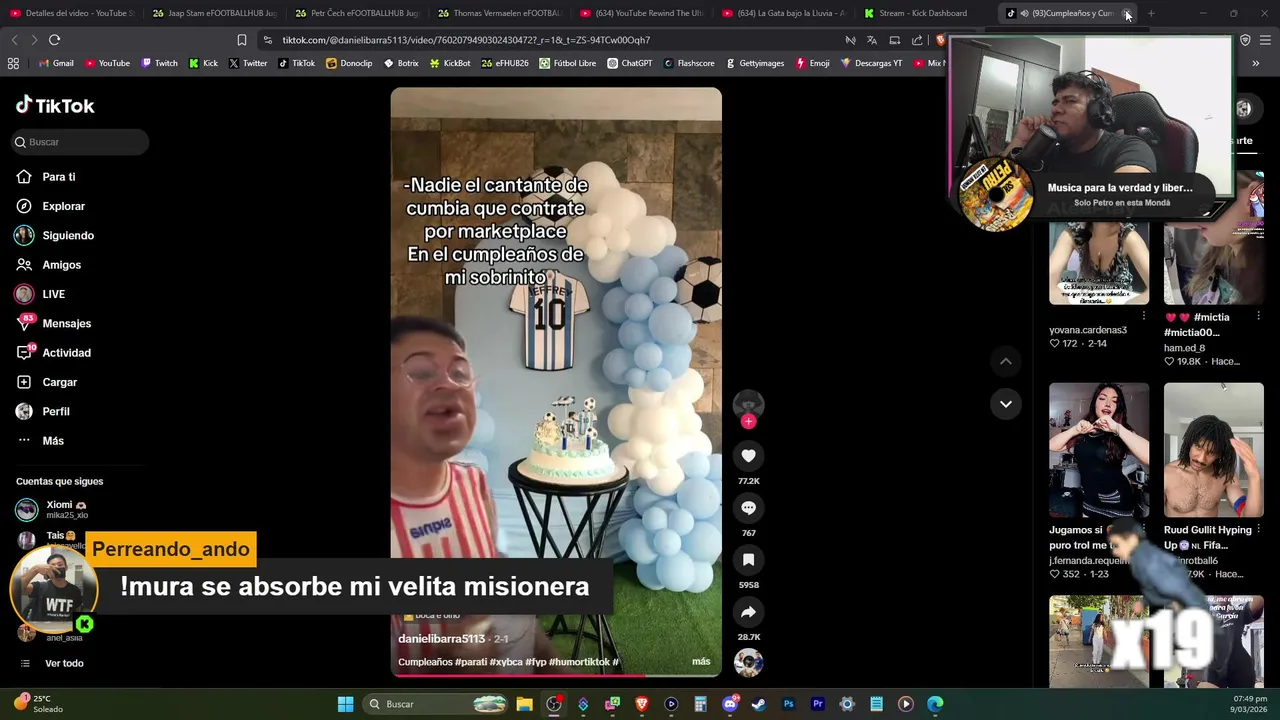Screen dimensions: 1280x720
Task: Open the Twitch bookmark
Action: (159, 63)
